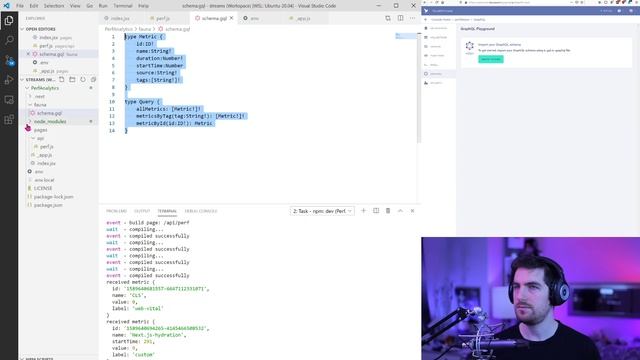
Task: Open the Explorer view in activity bar
Action: (x=9, y=20)
